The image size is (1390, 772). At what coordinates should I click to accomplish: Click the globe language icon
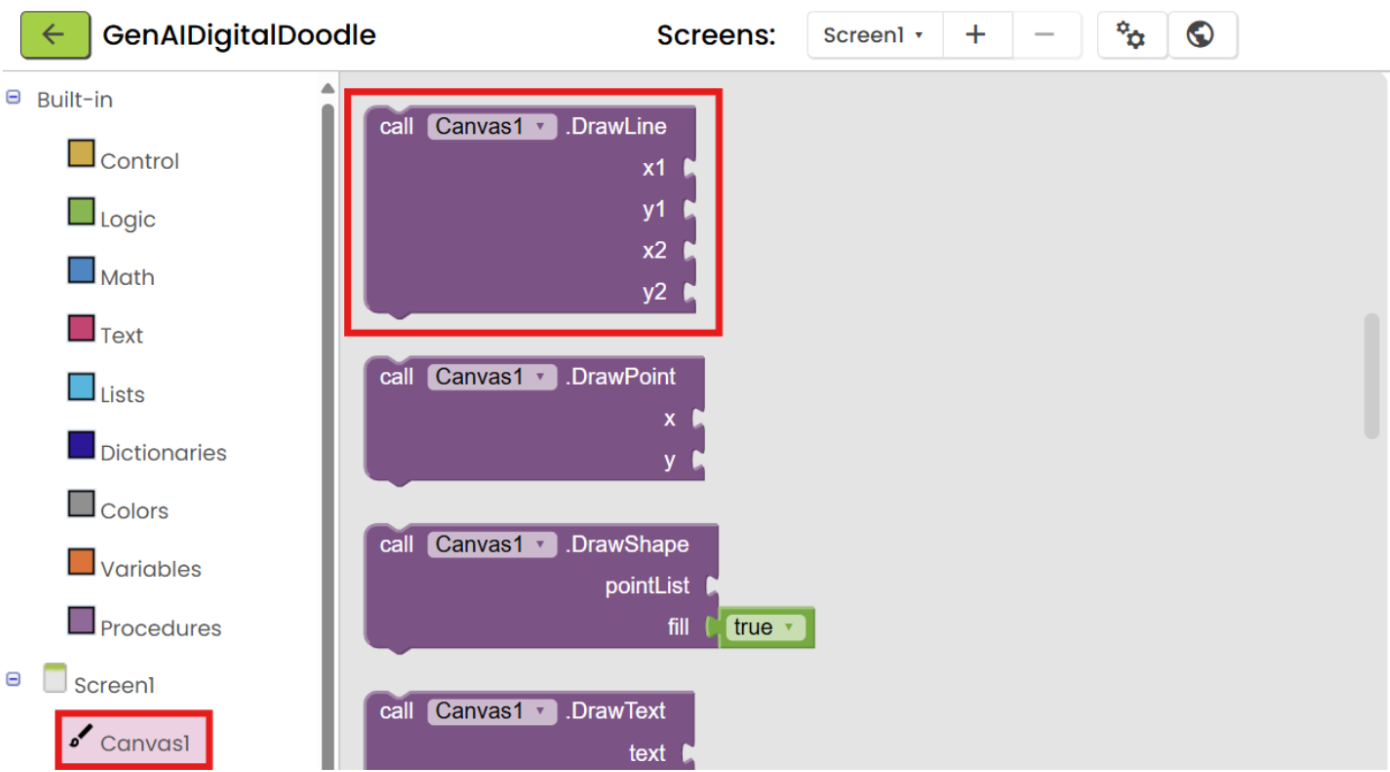(x=1201, y=35)
